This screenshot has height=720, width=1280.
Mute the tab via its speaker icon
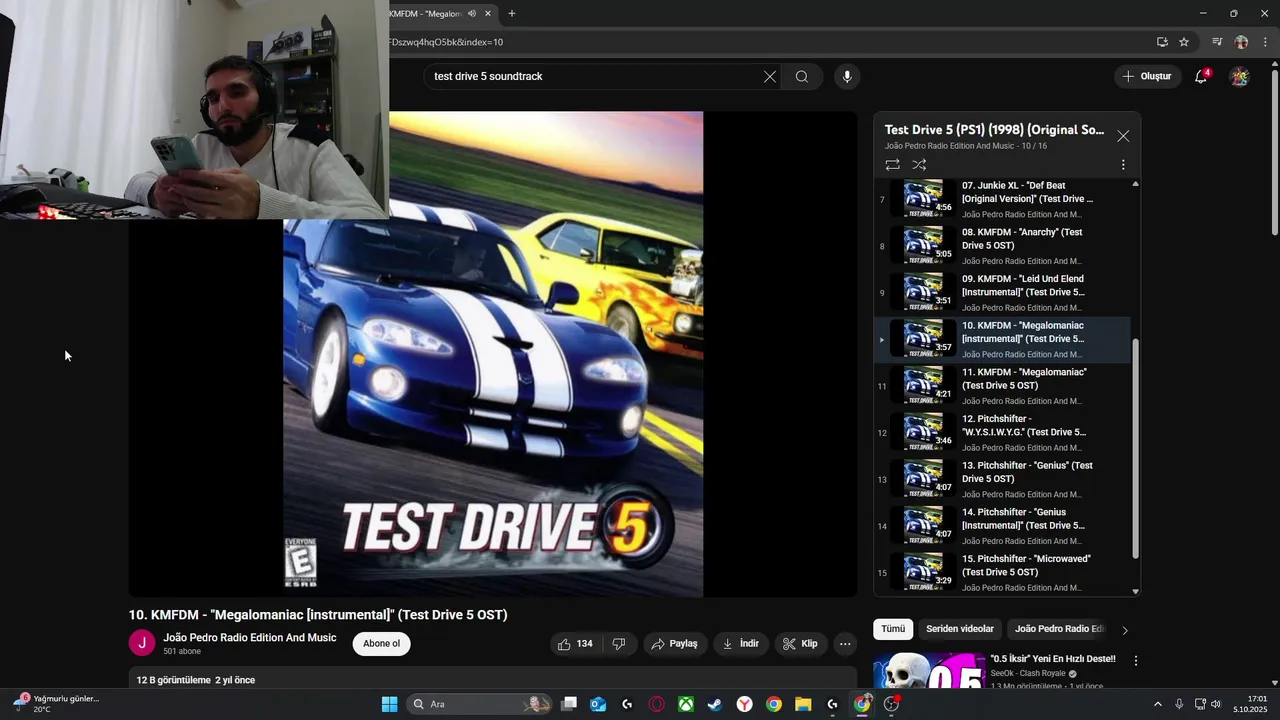click(471, 14)
